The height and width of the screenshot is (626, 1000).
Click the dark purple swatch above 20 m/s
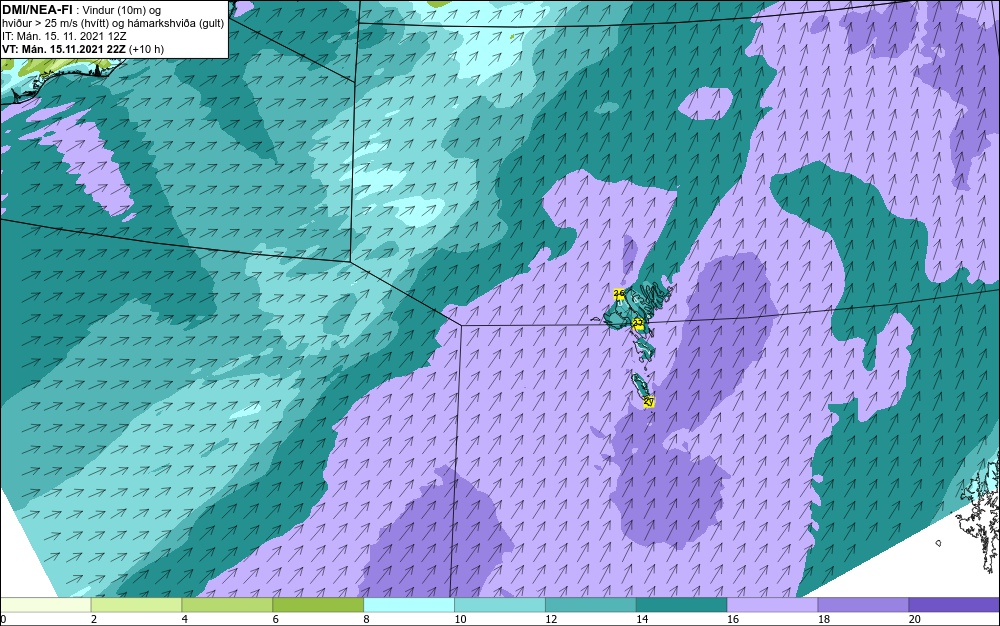(954, 605)
